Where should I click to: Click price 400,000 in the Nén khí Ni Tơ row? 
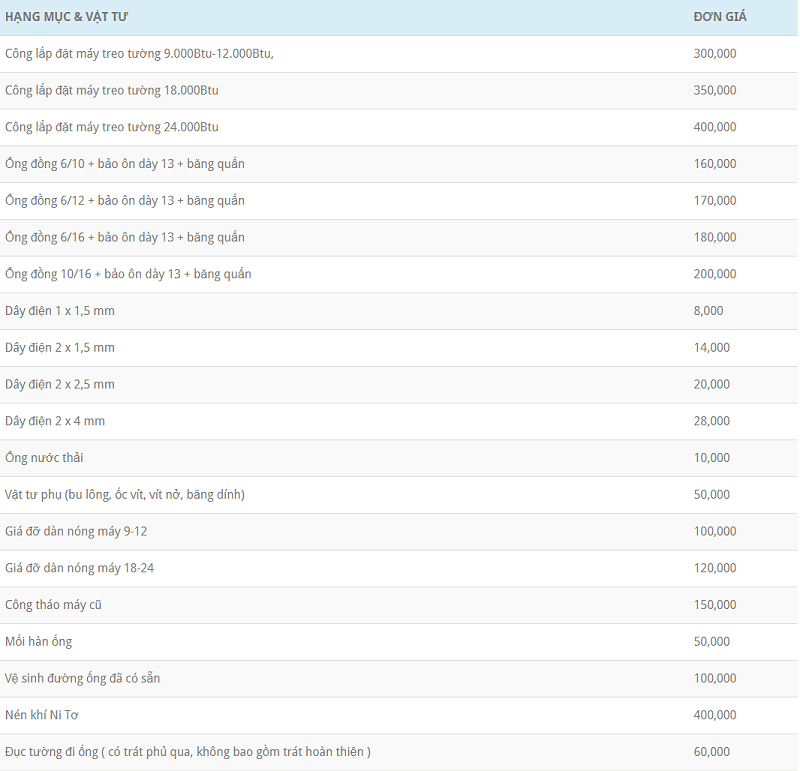(x=715, y=715)
